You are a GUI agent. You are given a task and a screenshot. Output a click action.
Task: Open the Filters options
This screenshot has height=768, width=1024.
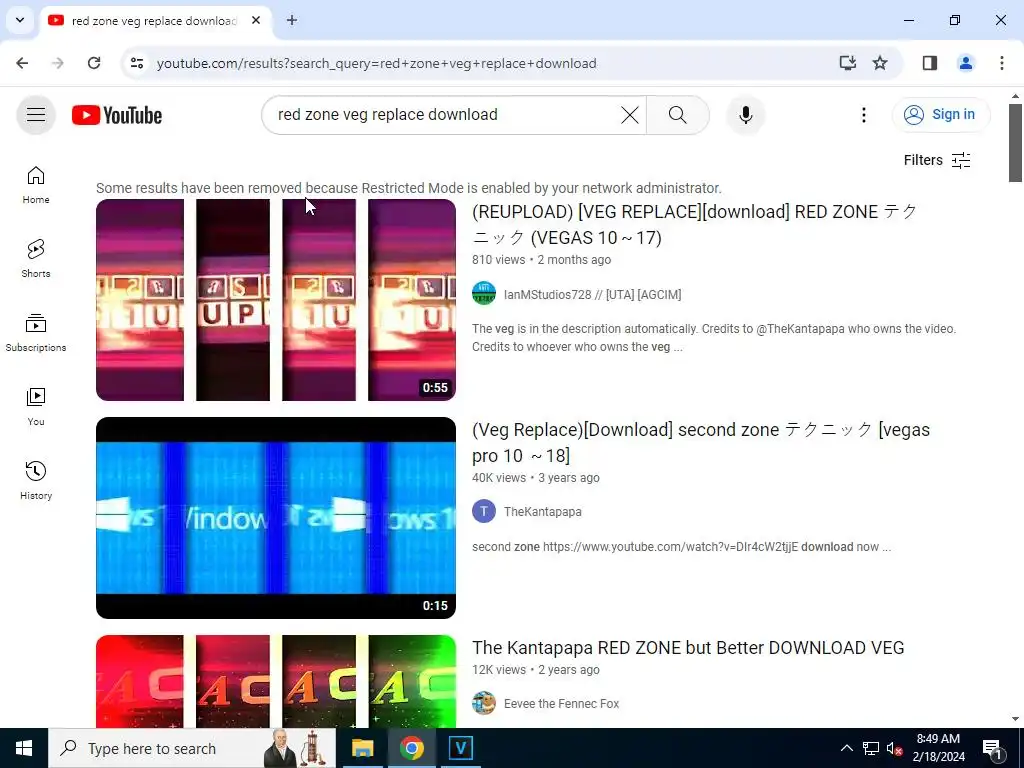coord(937,160)
